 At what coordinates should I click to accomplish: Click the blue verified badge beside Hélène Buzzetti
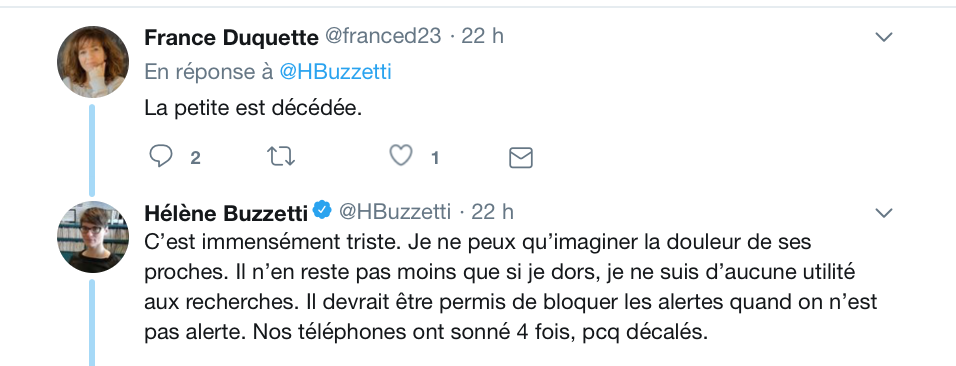(322, 210)
